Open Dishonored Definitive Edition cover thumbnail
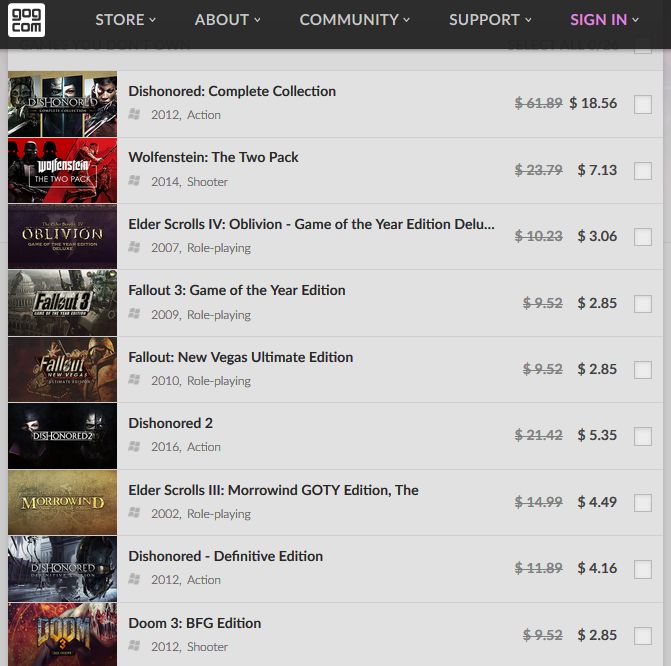The height and width of the screenshot is (666, 671). [62, 569]
